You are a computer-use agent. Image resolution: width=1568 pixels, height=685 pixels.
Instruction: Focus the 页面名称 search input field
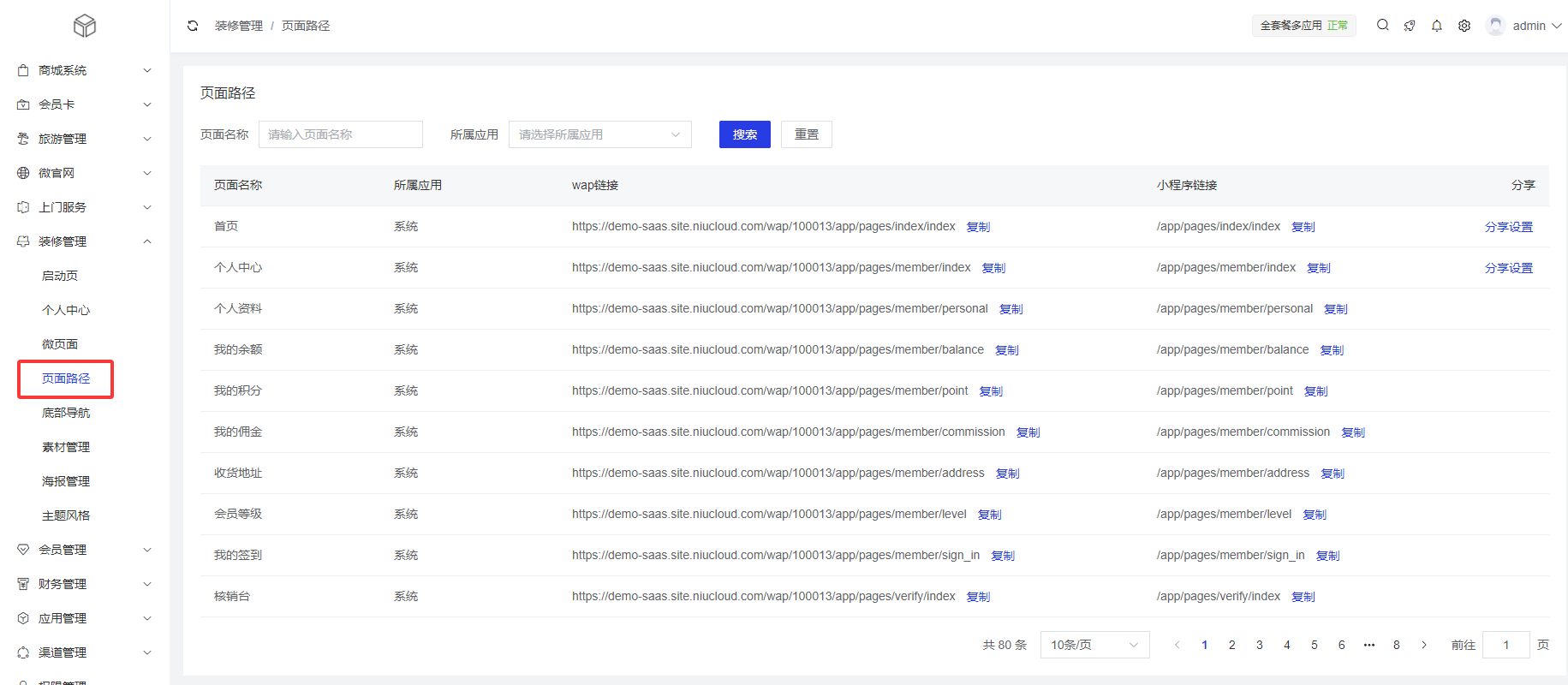340,134
